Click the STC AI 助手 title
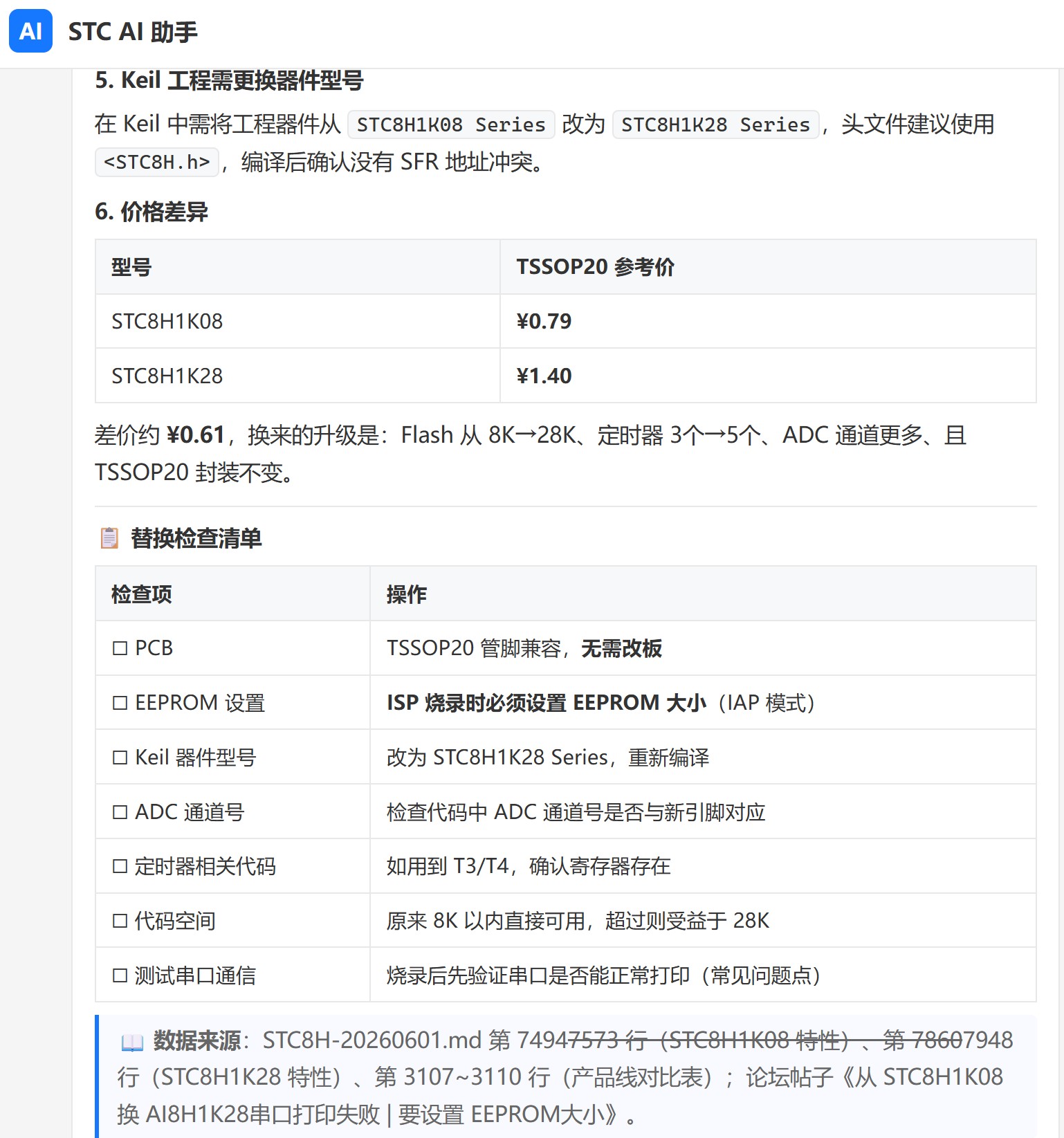Viewport: 1064px width, 1138px height. click(x=133, y=32)
